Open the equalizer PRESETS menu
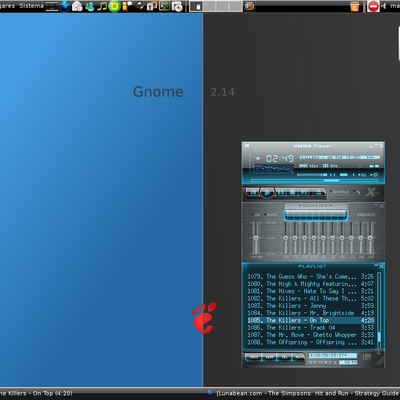 pos(366,215)
